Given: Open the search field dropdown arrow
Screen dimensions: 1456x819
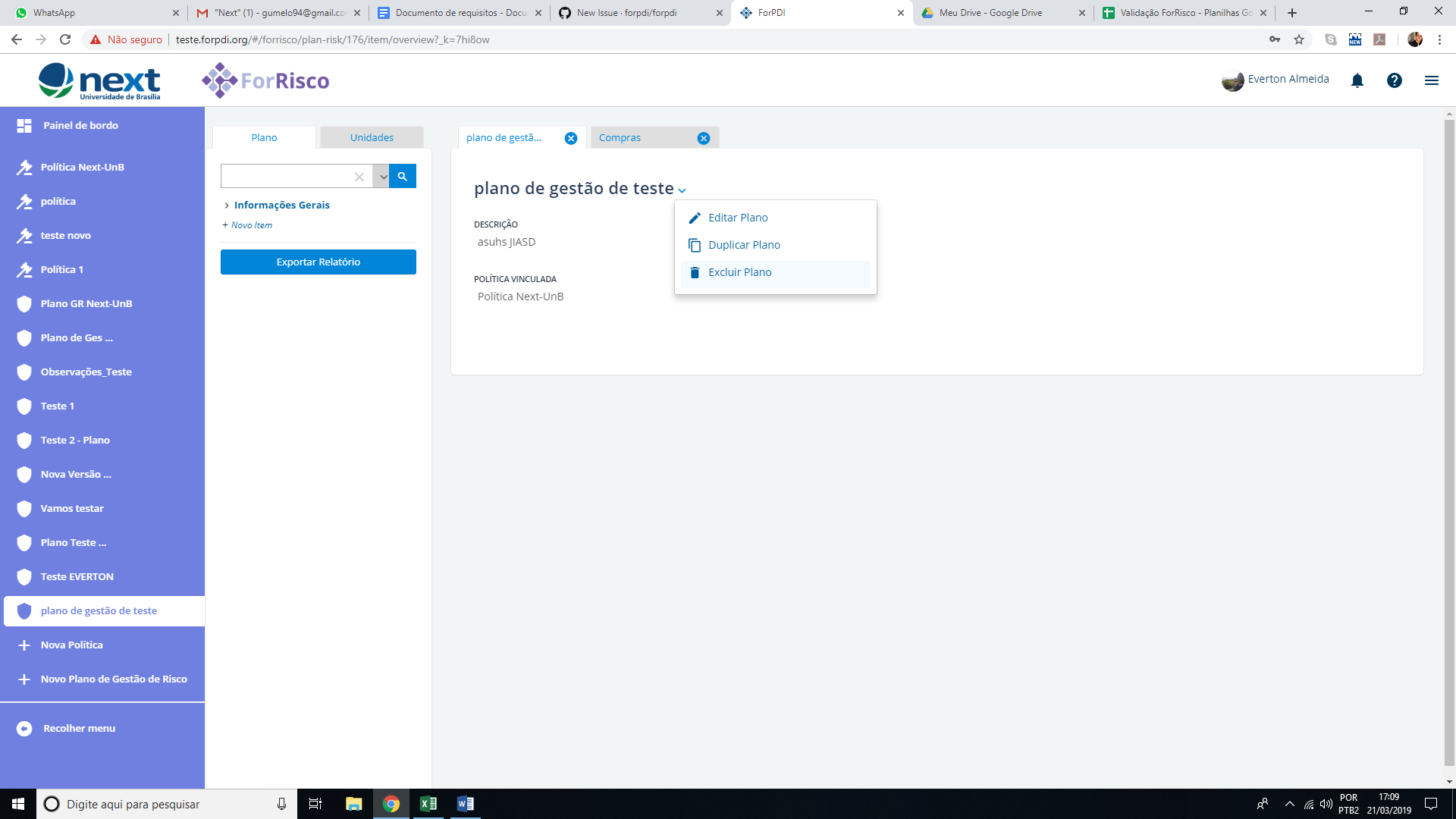Looking at the screenshot, I should pyautogui.click(x=383, y=177).
